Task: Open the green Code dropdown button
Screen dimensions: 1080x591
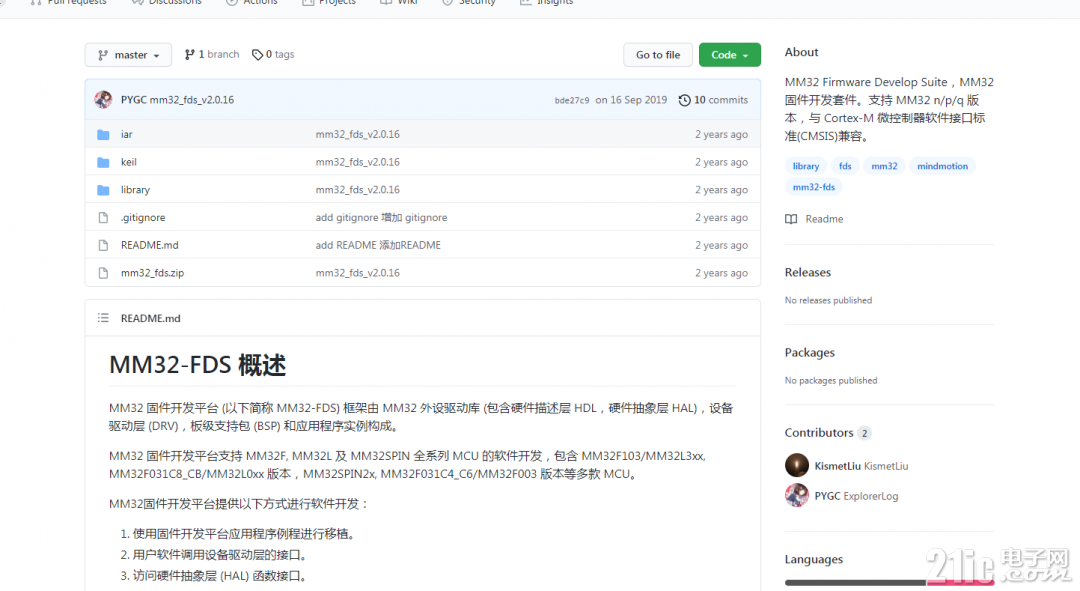Action: pos(729,55)
